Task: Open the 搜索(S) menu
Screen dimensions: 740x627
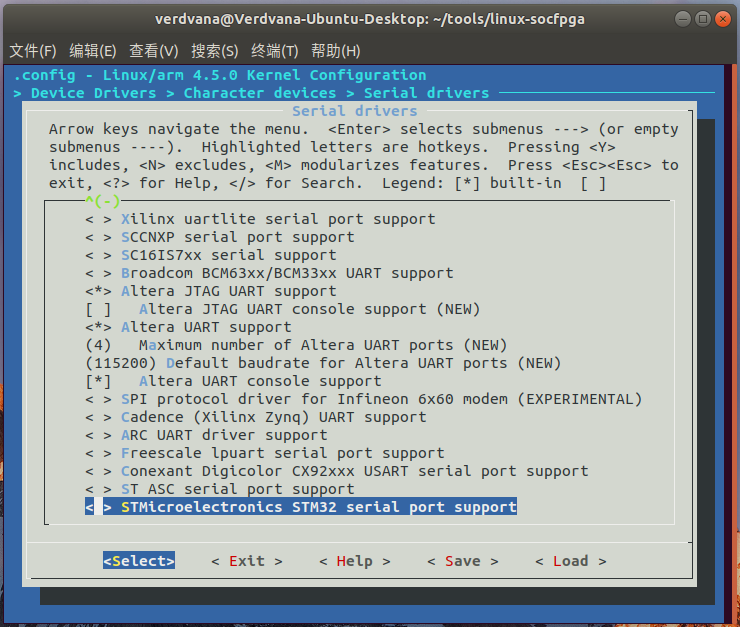Action: pos(215,50)
